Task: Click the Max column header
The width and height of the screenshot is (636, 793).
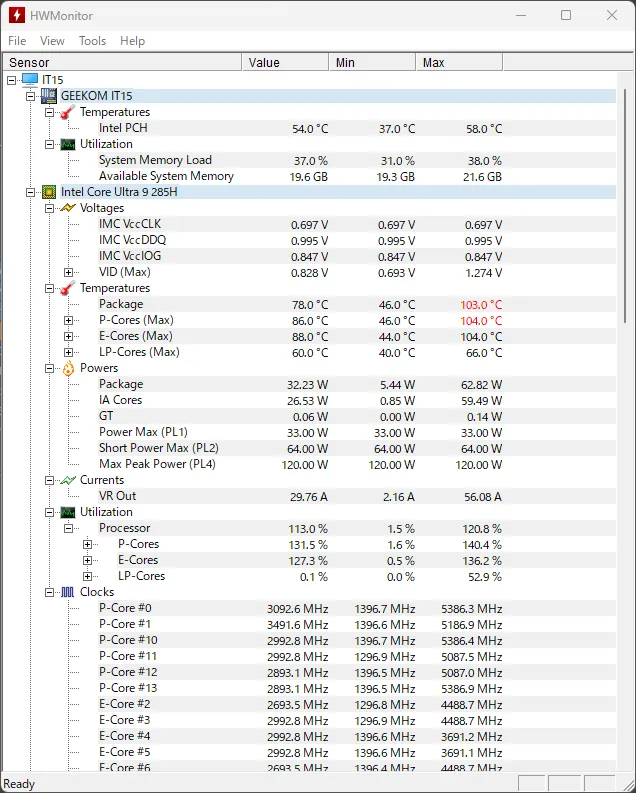Action: [x=459, y=62]
